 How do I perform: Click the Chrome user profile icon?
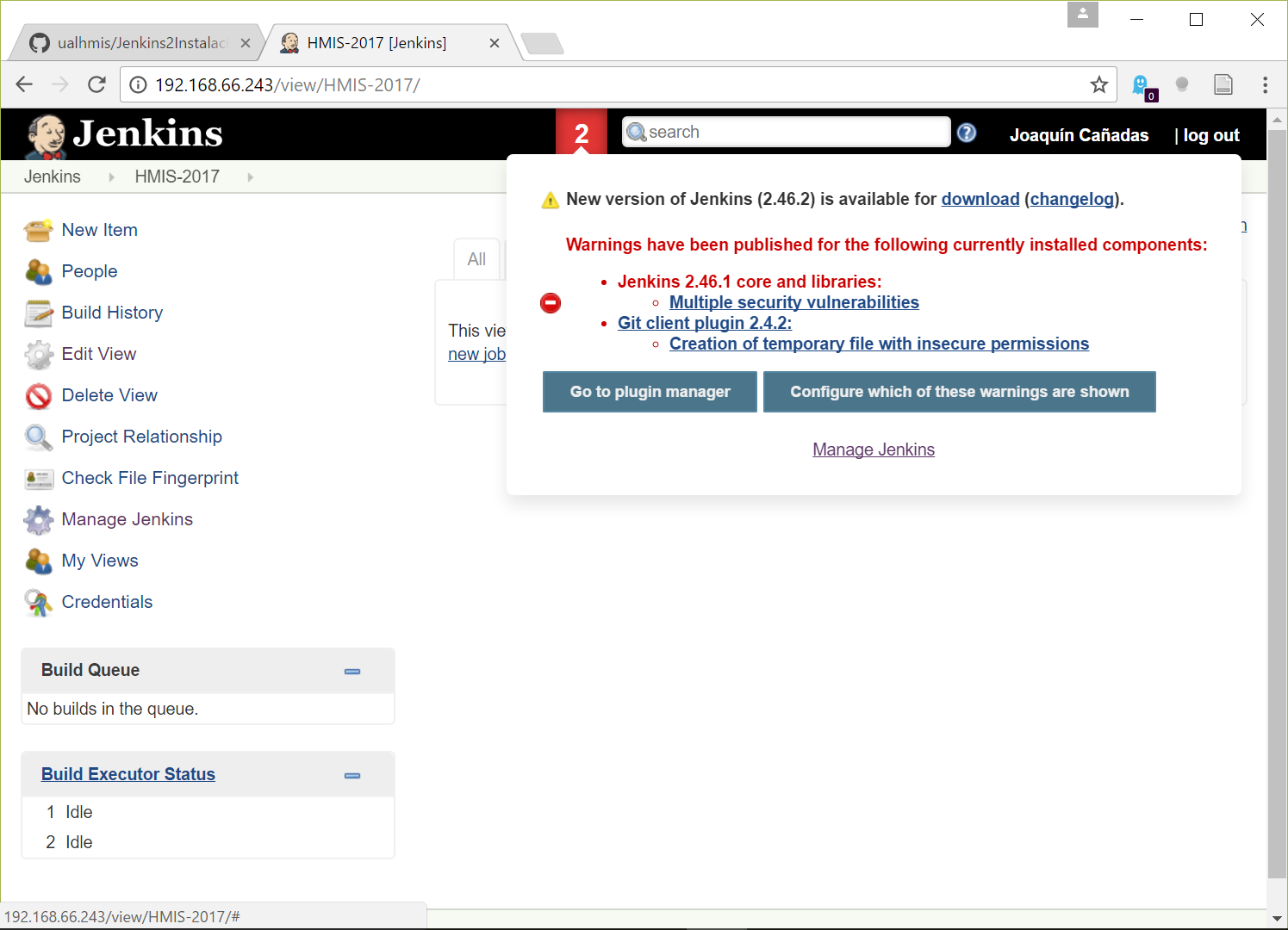[1083, 15]
